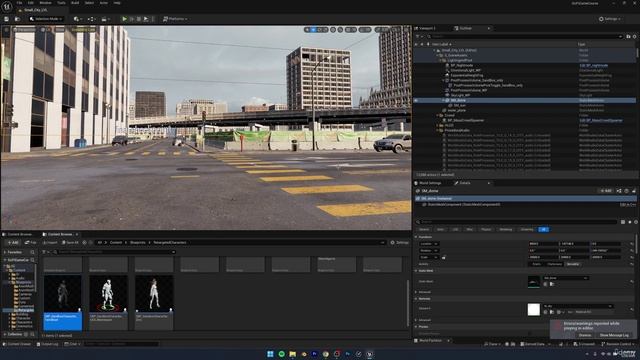Open Content Browser Settings
The height and width of the screenshot is (360, 640).
click(400, 242)
